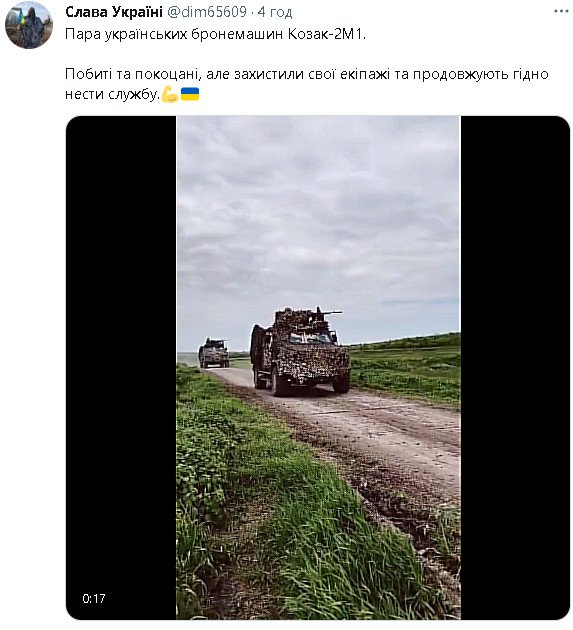Click the Ukrainian flag emoji

pos(190,94)
